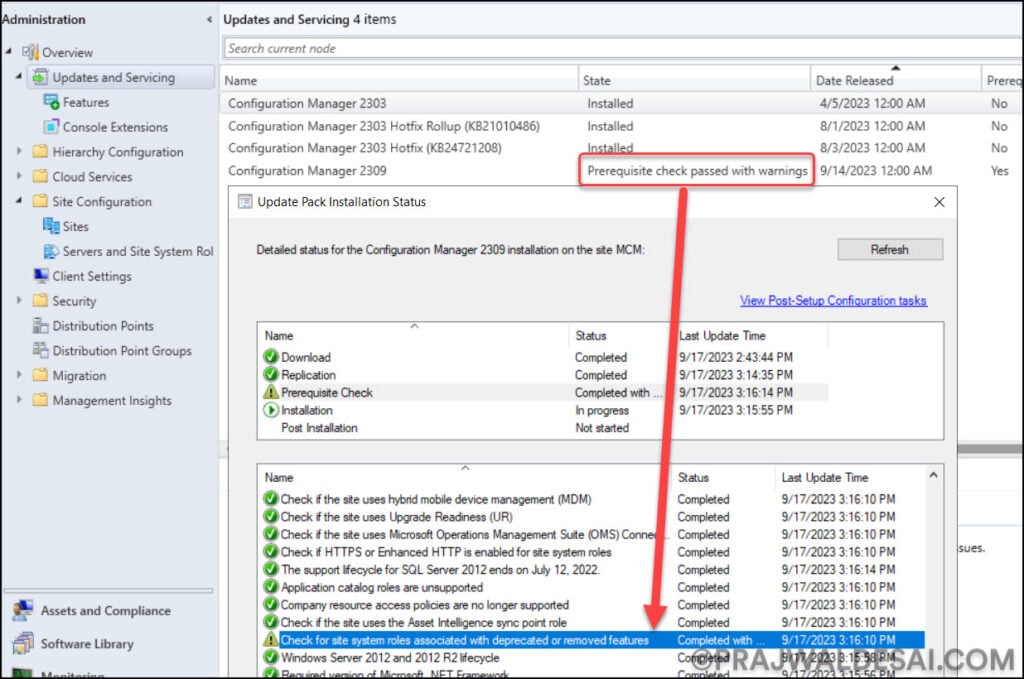Select Distribution Point Groups node
This screenshot has width=1024, height=679.
point(122,351)
